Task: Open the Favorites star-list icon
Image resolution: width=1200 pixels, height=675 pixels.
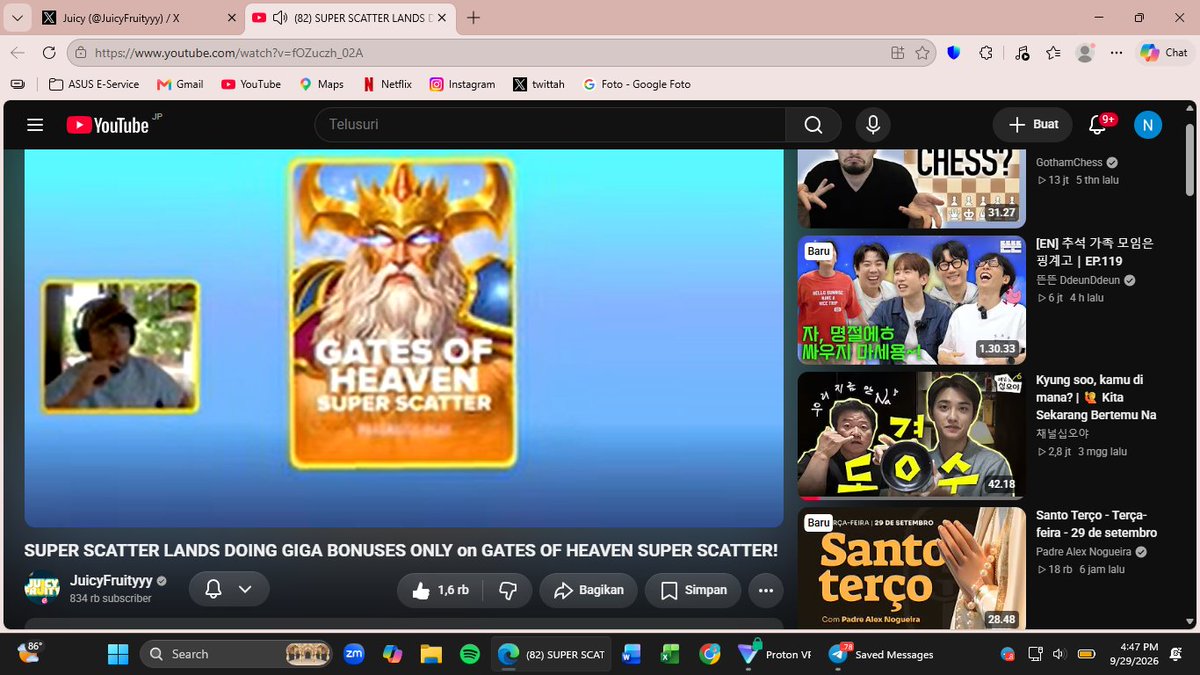Action: click(x=1053, y=53)
